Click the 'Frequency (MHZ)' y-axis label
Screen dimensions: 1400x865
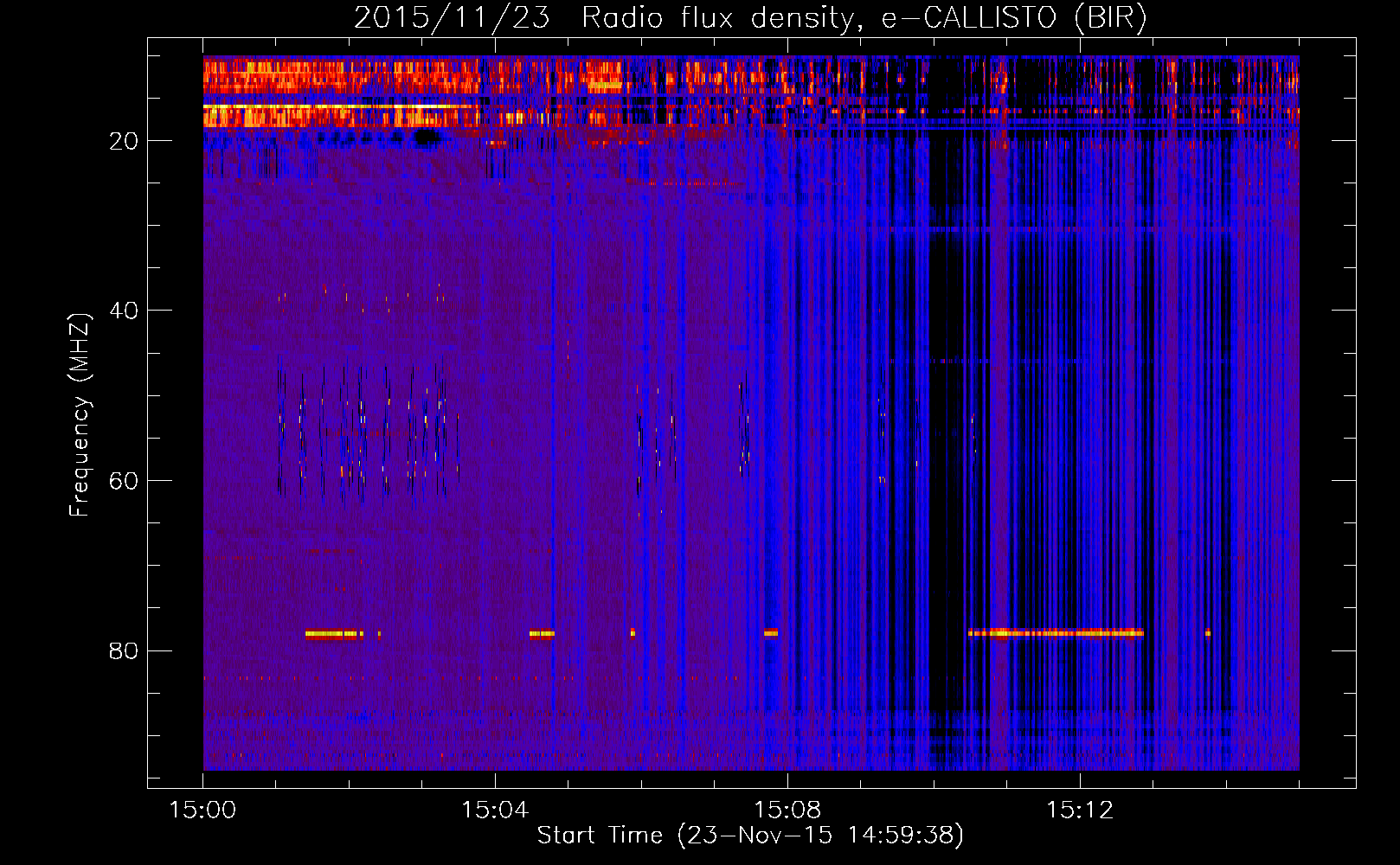pyautogui.click(x=79, y=416)
